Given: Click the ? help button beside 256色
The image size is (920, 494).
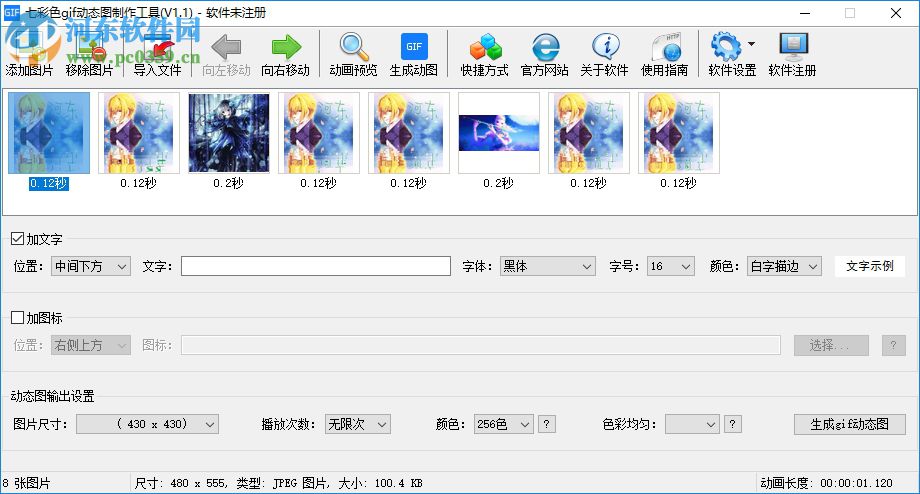Looking at the screenshot, I should [x=546, y=424].
